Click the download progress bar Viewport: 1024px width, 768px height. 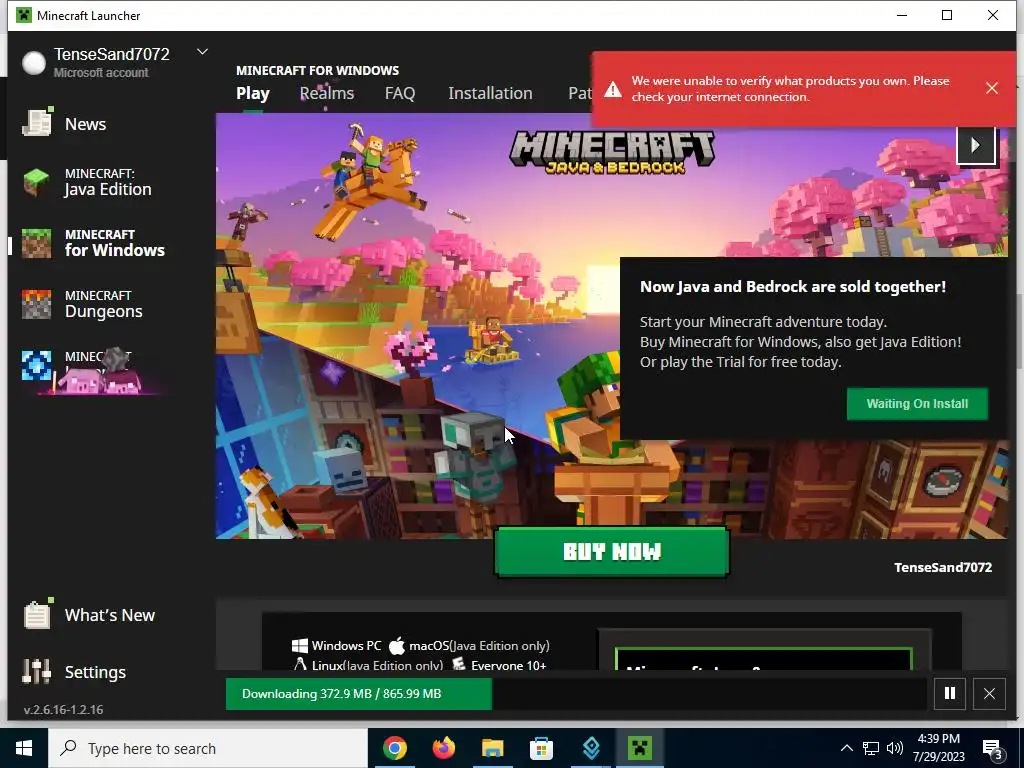click(576, 694)
